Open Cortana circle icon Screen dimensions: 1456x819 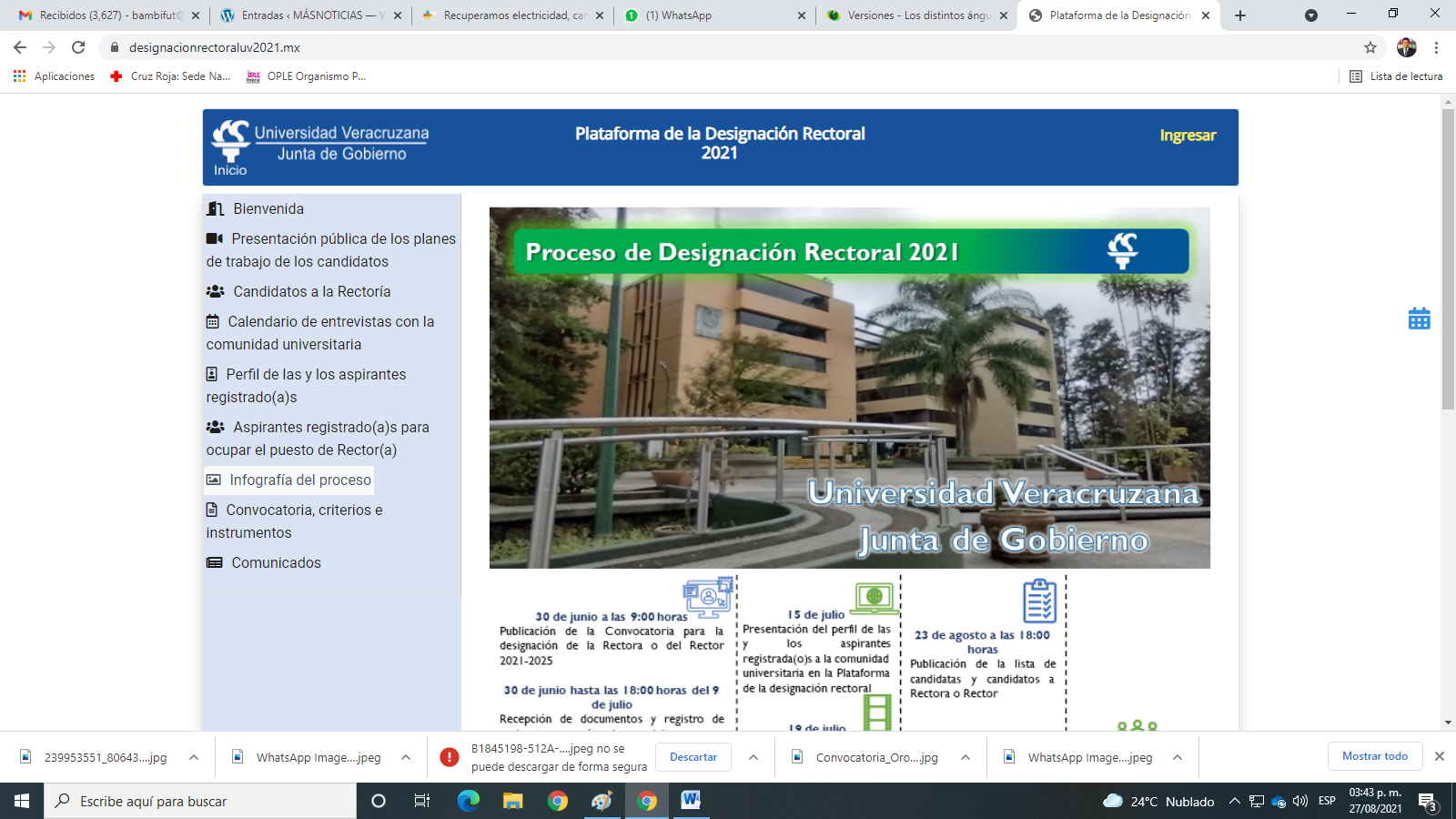[x=379, y=801]
